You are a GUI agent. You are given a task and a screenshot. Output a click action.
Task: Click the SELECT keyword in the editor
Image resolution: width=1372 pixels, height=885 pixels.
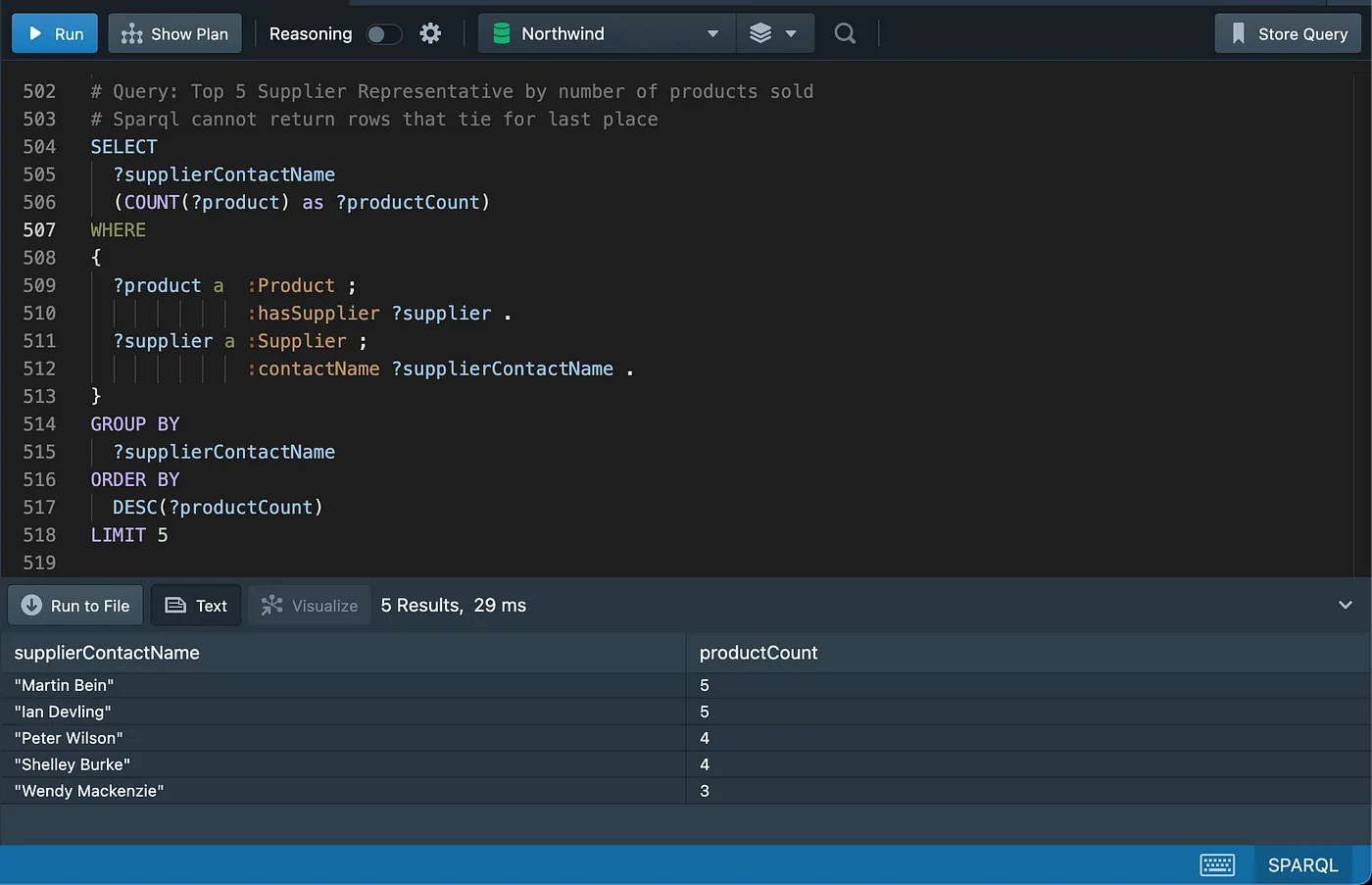click(x=123, y=147)
